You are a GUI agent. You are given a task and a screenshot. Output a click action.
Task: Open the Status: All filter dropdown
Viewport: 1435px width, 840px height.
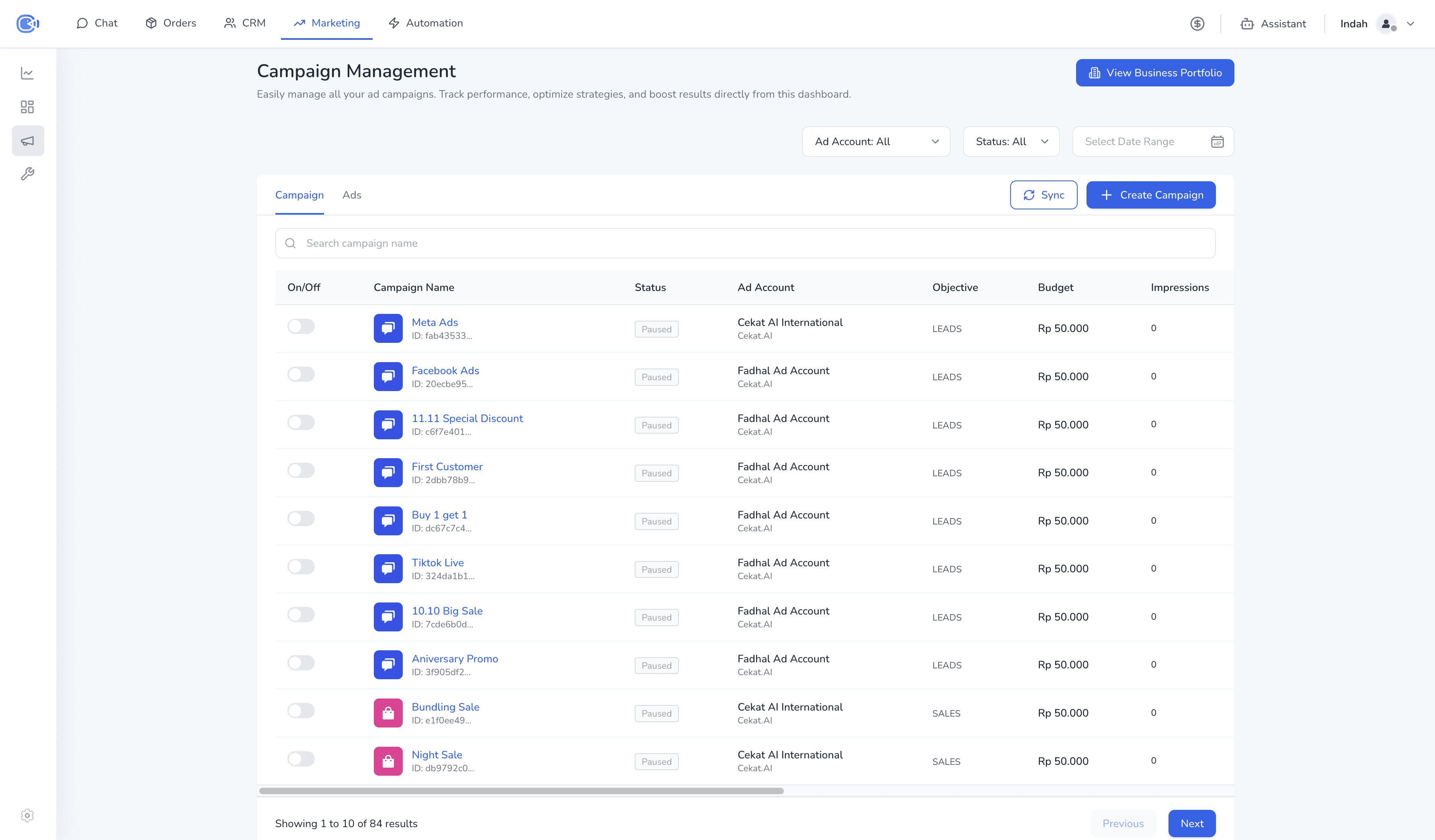coord(1011,142)
